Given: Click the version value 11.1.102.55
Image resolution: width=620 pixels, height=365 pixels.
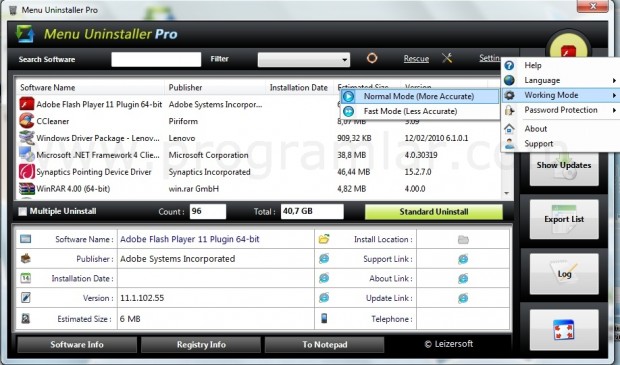Looking at the screenshot, I should 142,298.
